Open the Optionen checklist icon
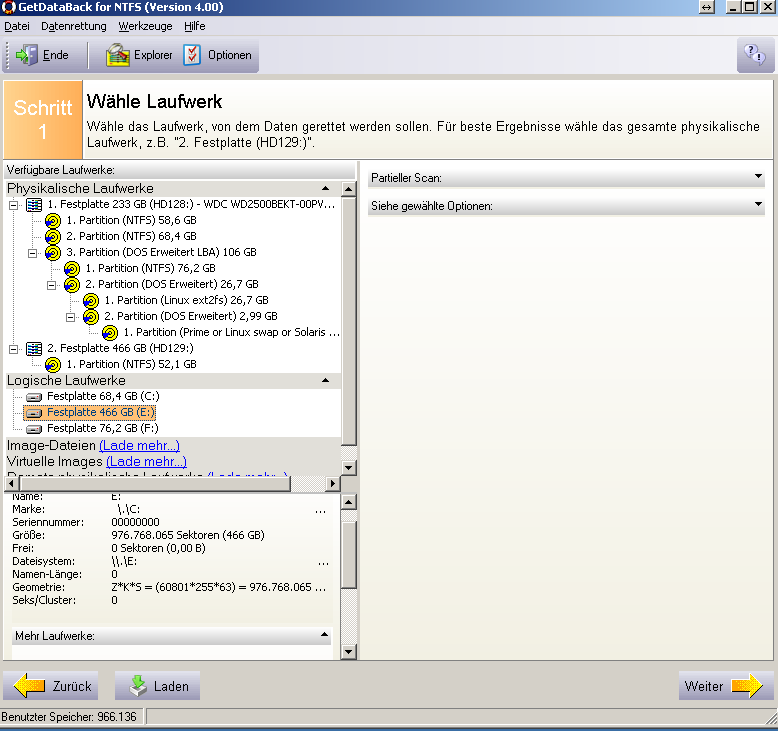Image resolution: width=778 pixels, height=731 pixels. [192, 55]
